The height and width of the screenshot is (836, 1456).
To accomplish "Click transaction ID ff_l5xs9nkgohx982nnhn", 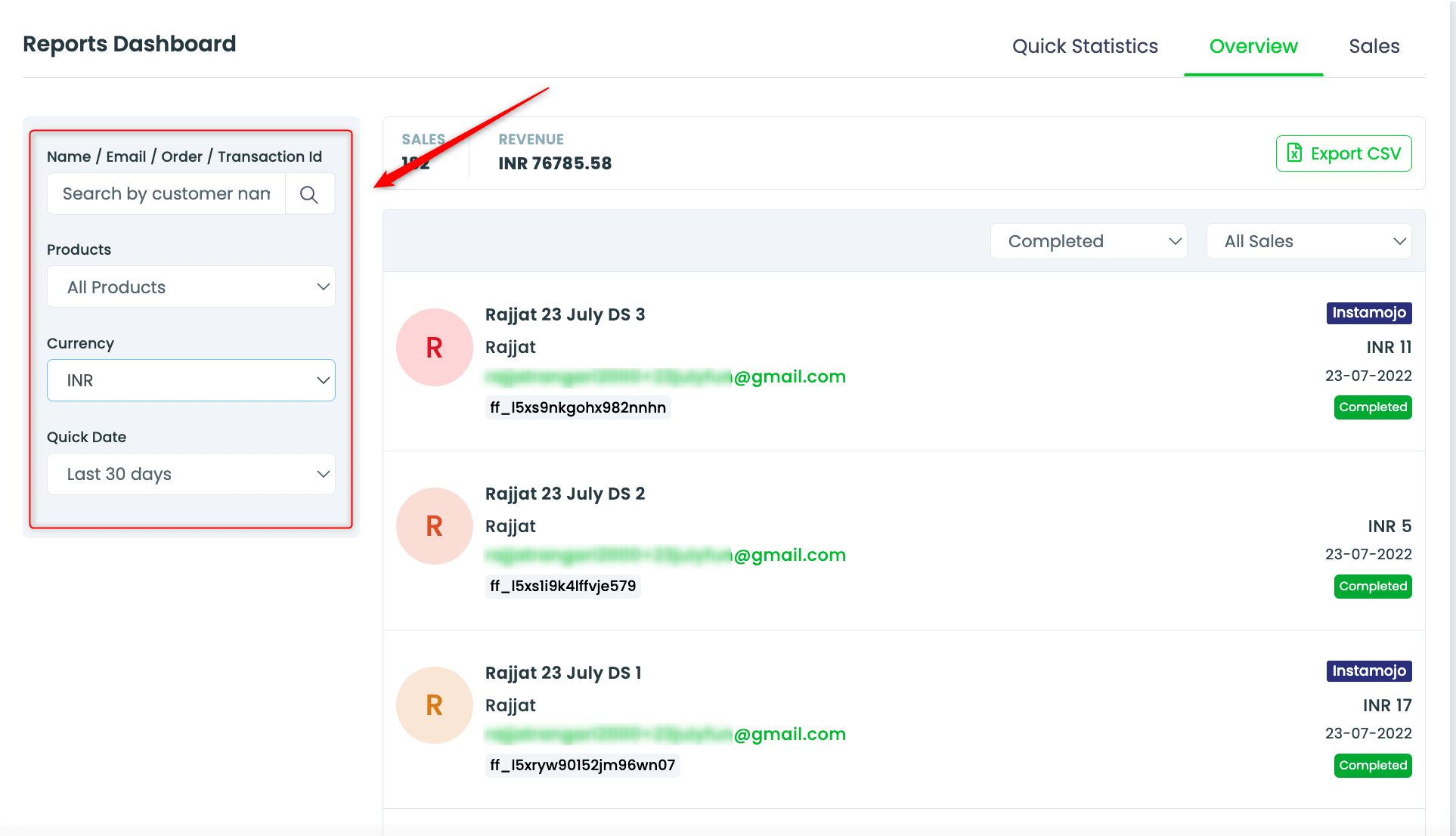I will tap(578, 408).
